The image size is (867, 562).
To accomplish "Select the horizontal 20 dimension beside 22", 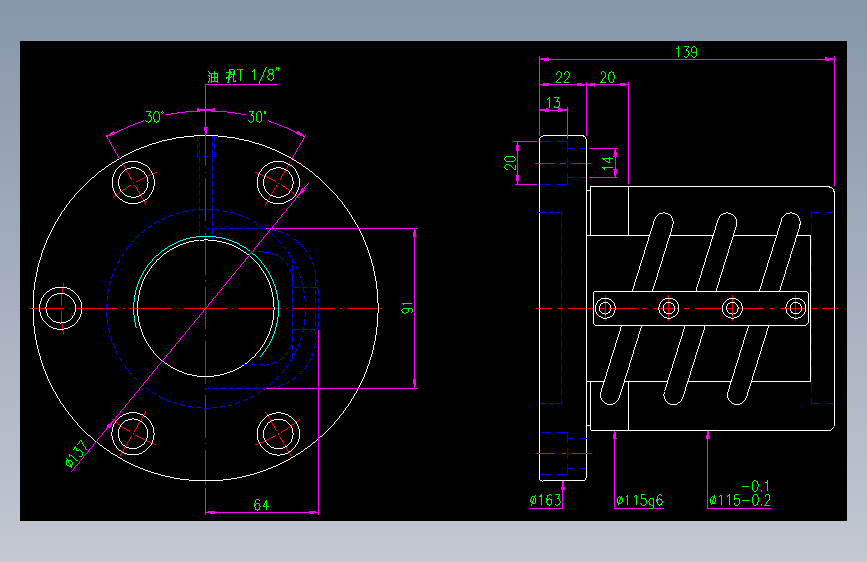I will (x=608, y=77).
